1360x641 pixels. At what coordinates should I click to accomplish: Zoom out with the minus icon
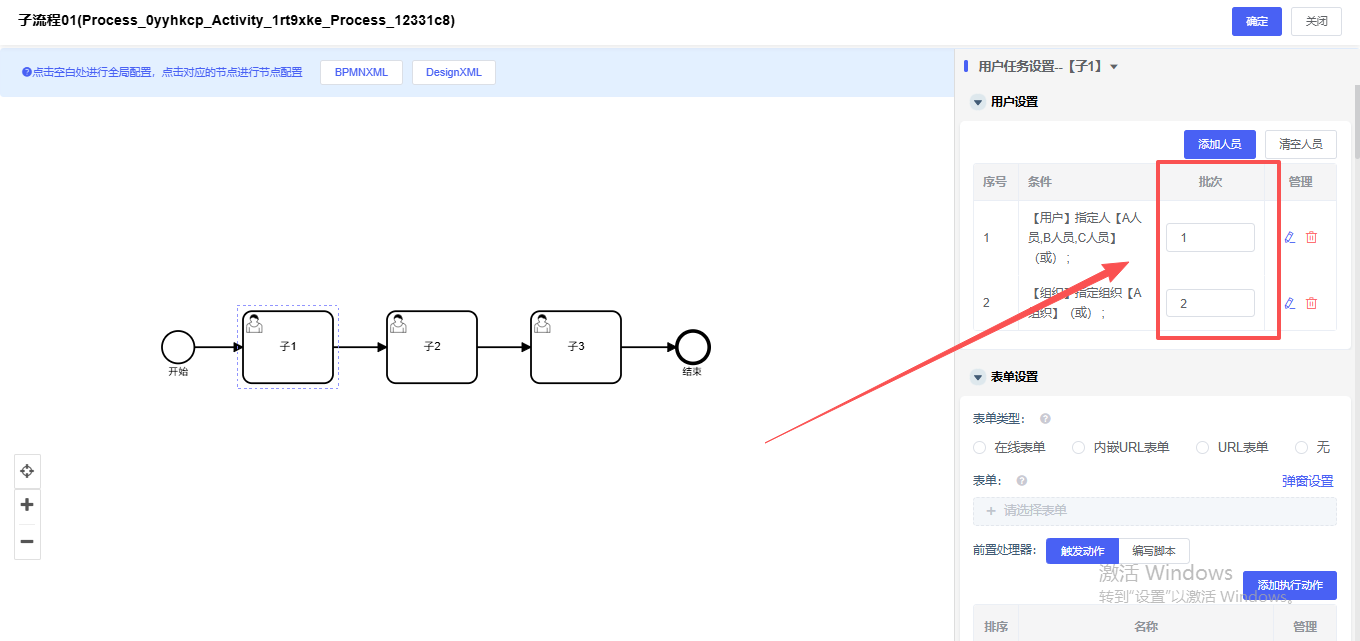click(27, 541)
